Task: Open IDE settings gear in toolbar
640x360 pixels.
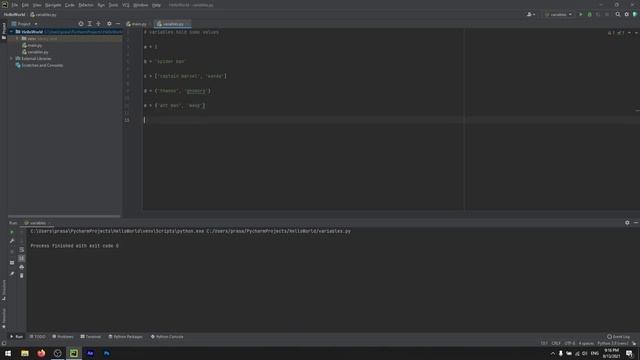Action: pyautogui.click(x=627, y=14)
